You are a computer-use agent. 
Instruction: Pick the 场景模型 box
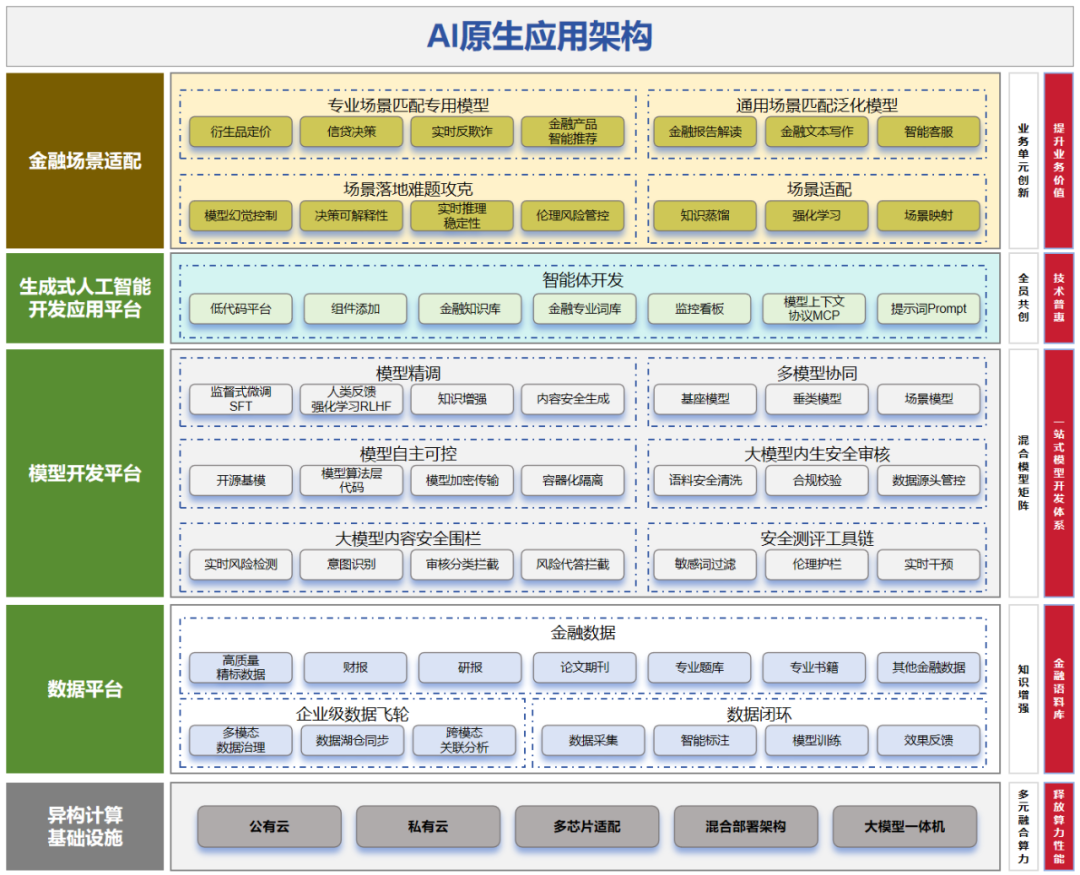(x=928, y=399)
